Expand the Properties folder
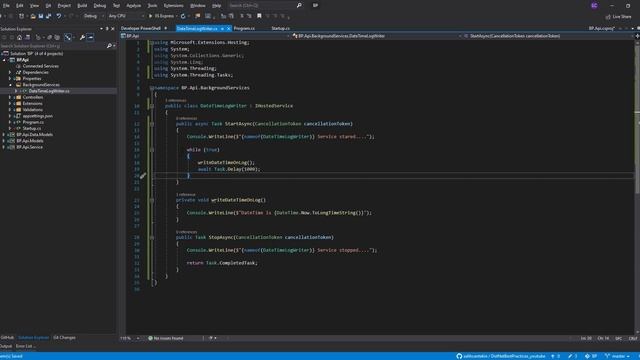640x360 pixels. pos(10,78)
